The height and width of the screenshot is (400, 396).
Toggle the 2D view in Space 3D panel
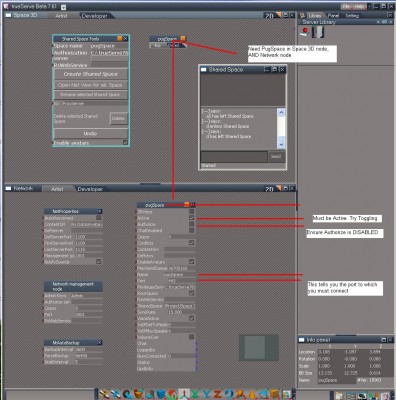click(269, 16)
